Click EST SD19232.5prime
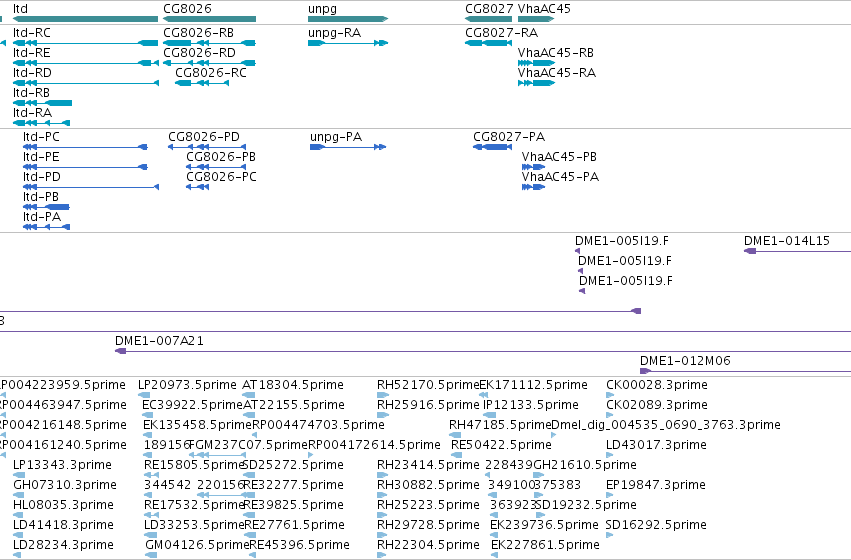 point(586,505)
